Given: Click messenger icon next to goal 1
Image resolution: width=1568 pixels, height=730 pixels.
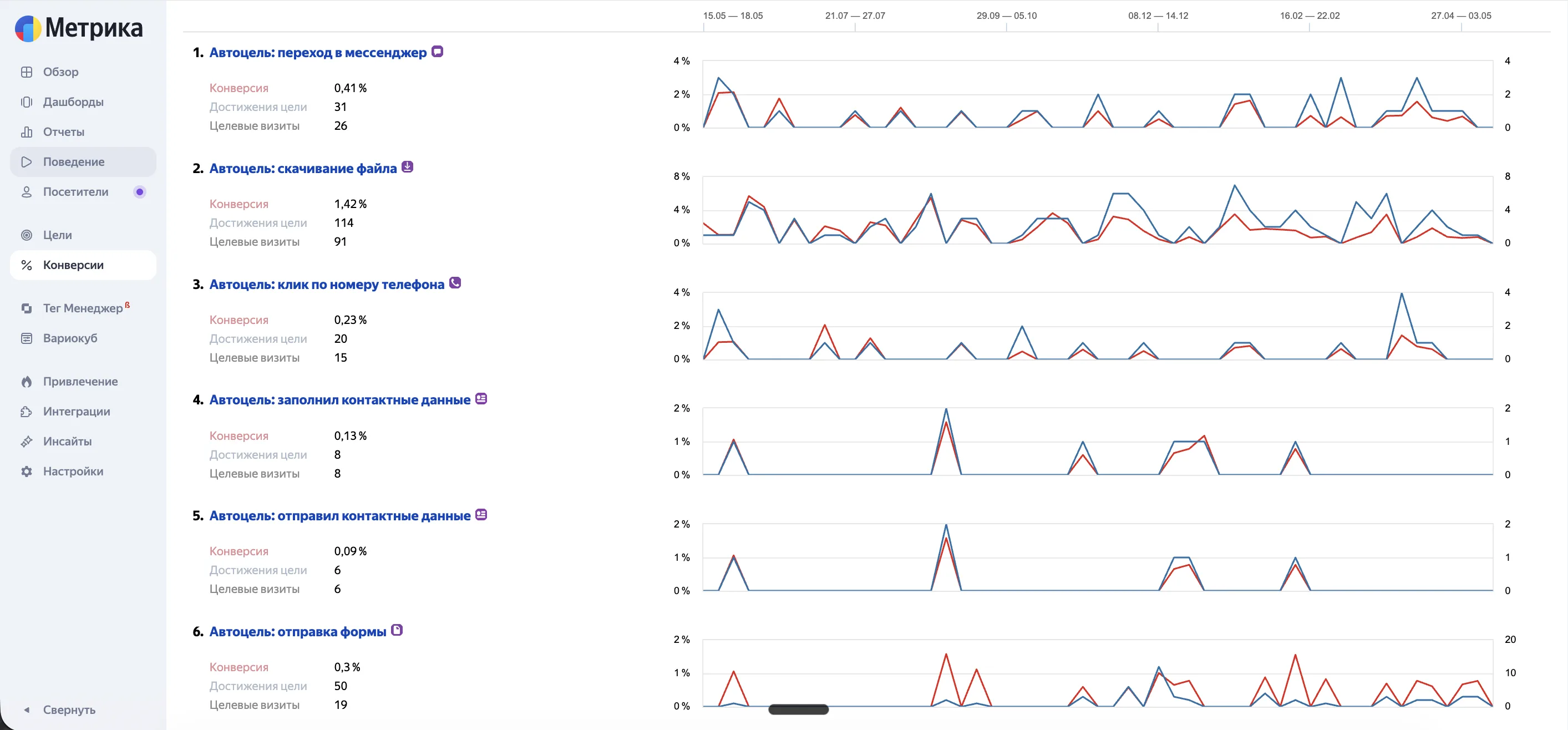Looking at the screenshot, I should point(438,52).
